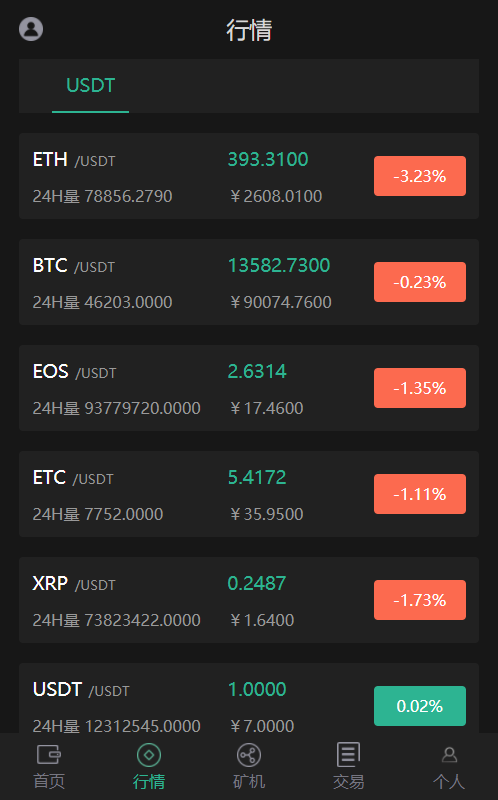Click the BTC price 13582.7300
This screenshot has height=800, width=498.
coord(279,265)
